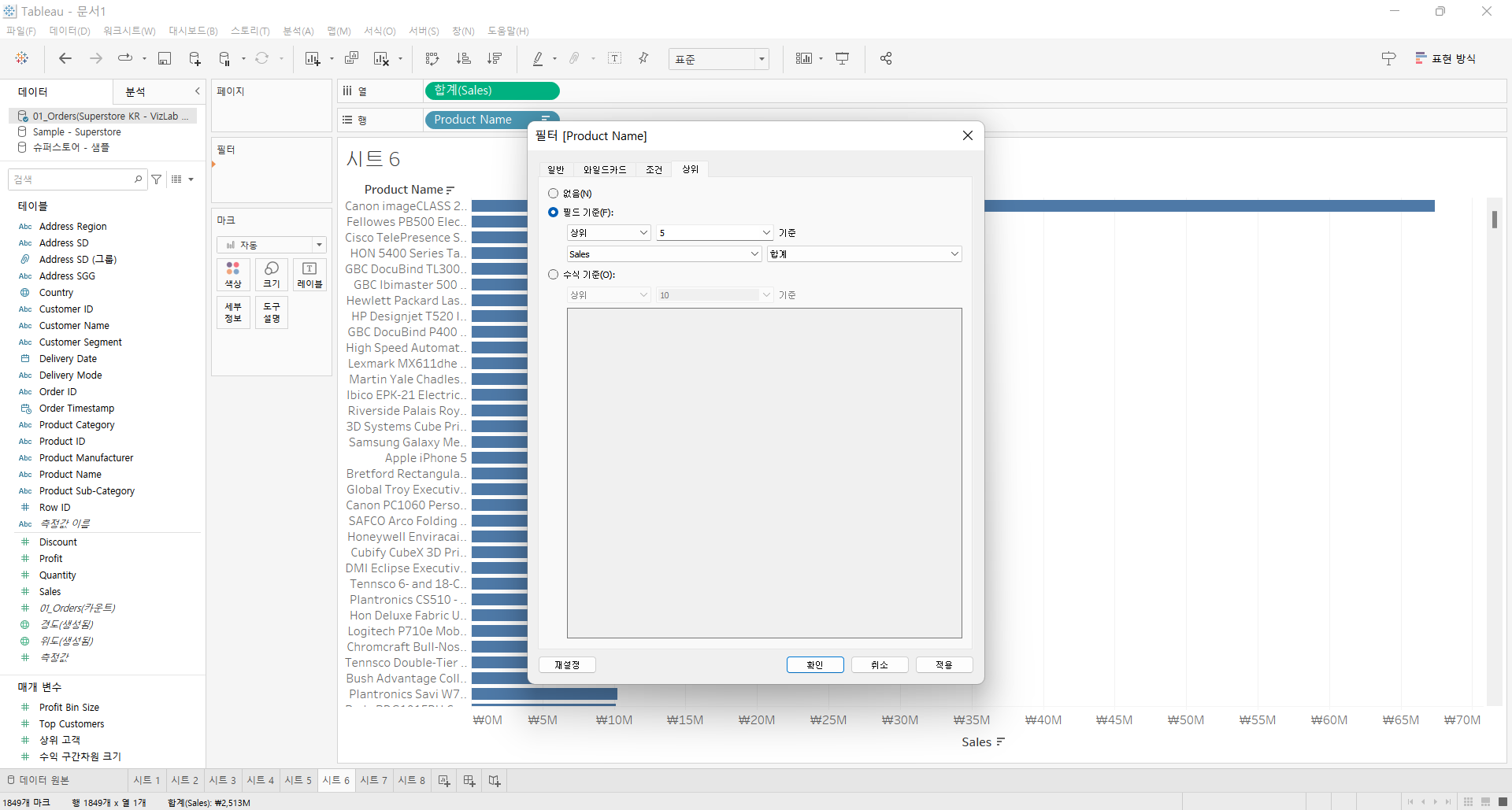The height and width of the screenshot is (810, 1512).
Task: Open the data pane view options dropdown
Action: (x=183, y=179)
